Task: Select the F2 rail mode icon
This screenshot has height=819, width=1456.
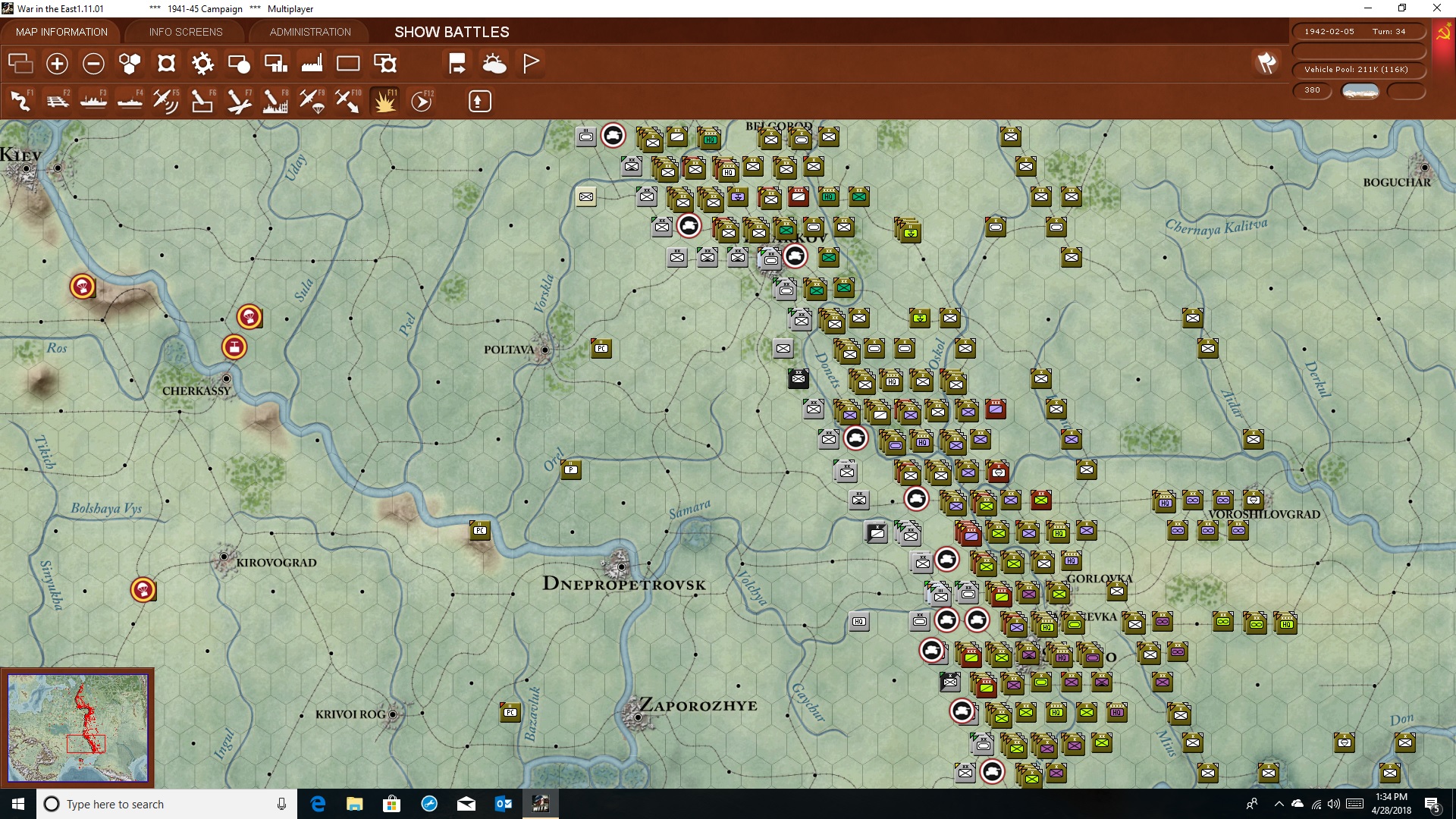Action: point(58,101)
